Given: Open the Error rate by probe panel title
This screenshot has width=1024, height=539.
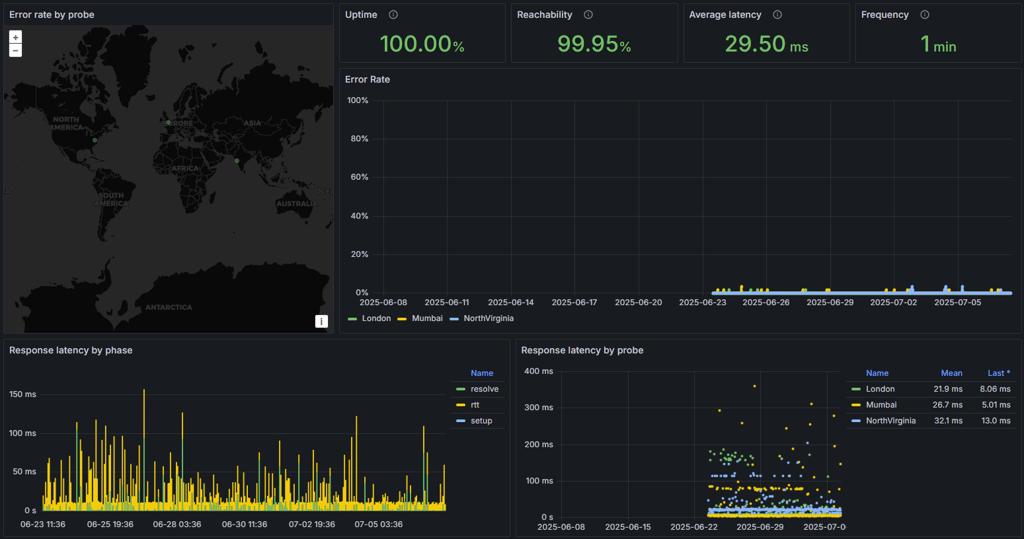Looking at the screenshot, I should point(52,14).
